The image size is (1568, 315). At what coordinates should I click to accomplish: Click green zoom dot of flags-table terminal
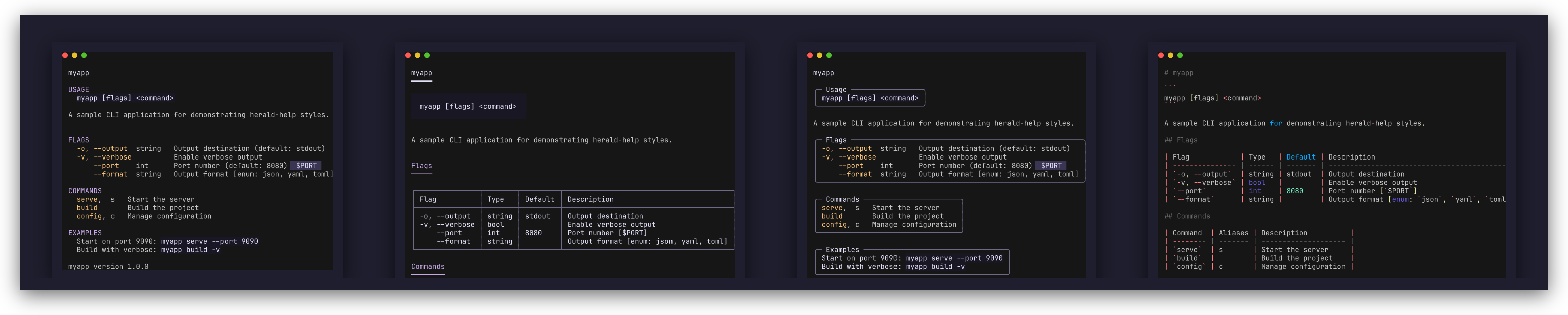(427, 55)
